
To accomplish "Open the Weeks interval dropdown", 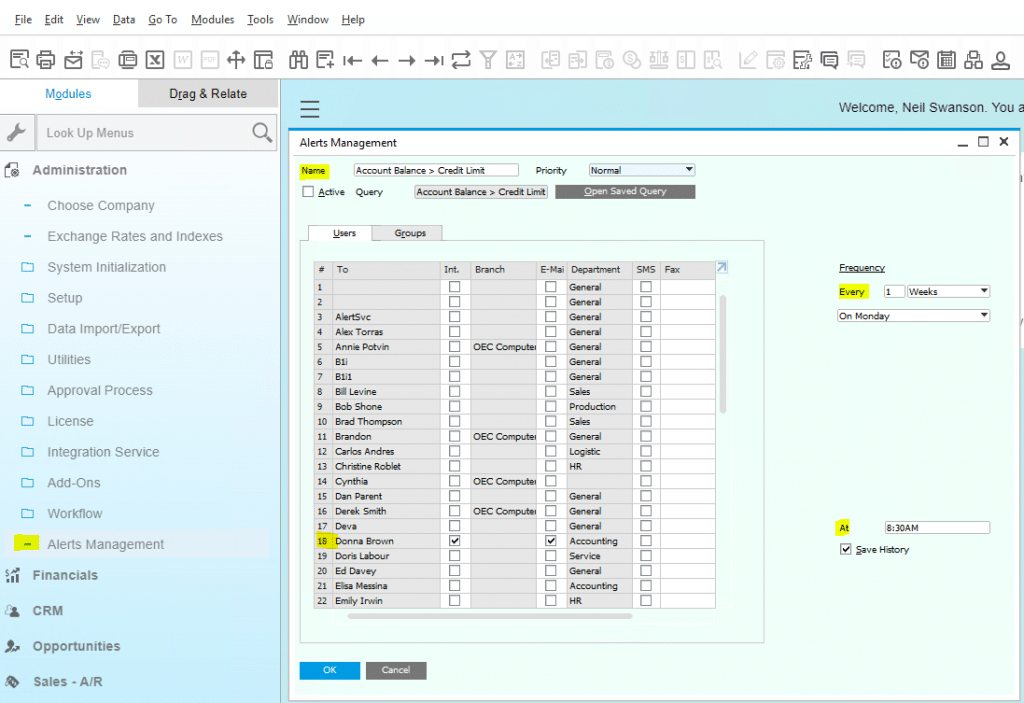I will (x=984, y=291).
